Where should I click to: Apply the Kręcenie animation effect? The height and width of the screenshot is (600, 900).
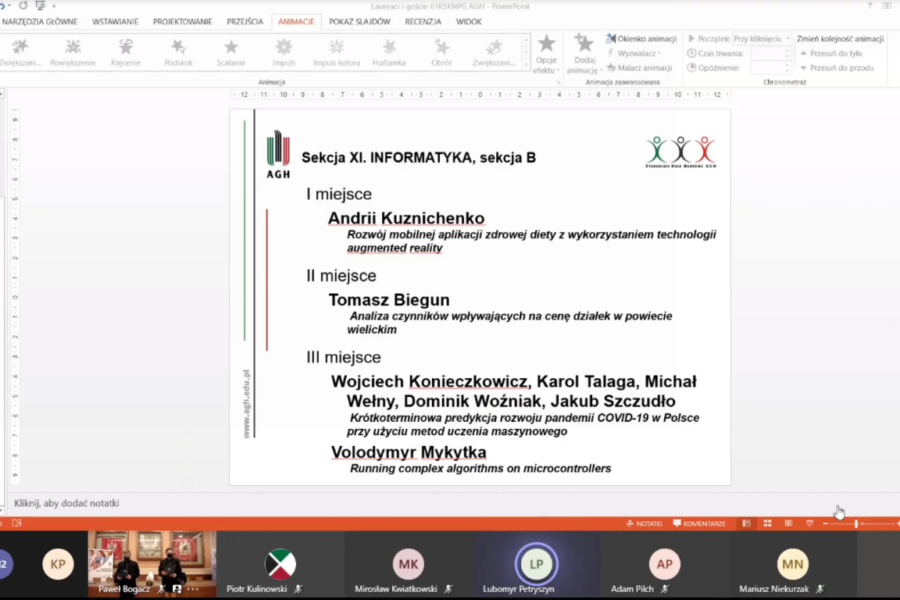[126, 52]
